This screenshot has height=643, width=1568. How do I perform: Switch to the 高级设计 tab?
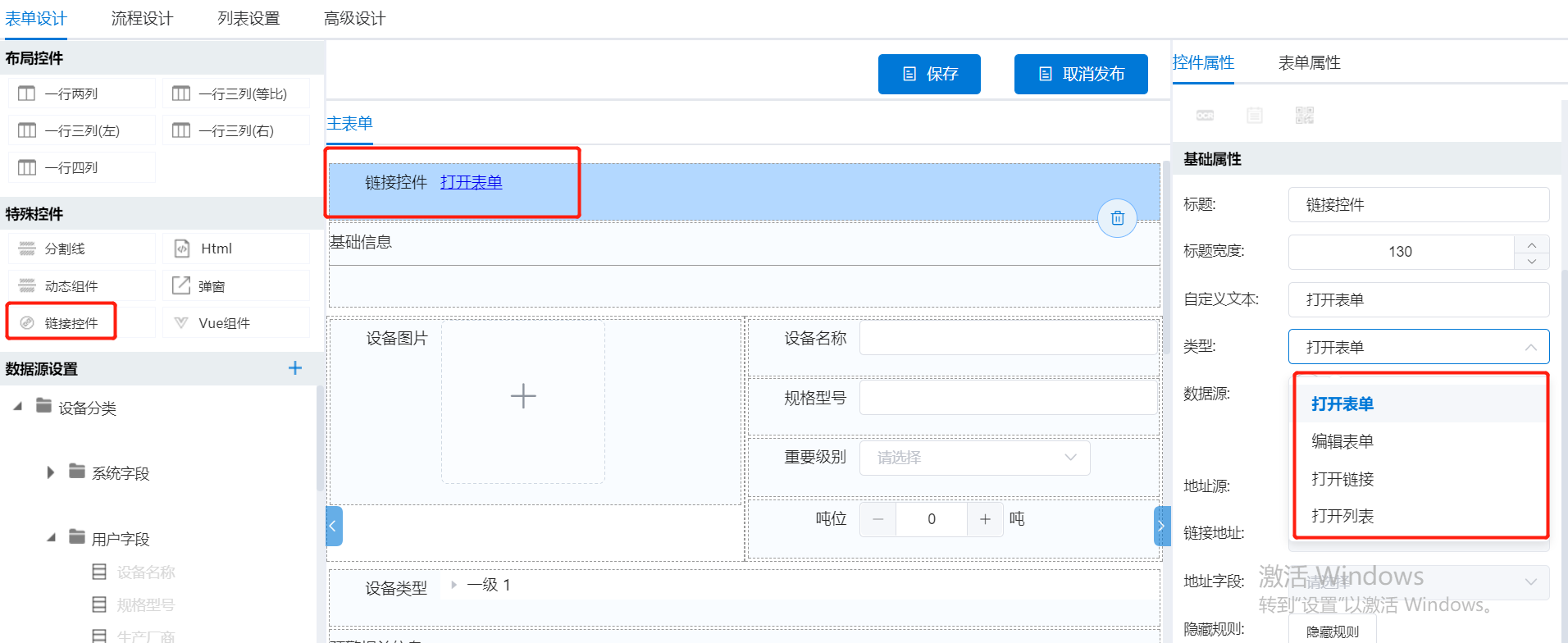coord(354,19)
